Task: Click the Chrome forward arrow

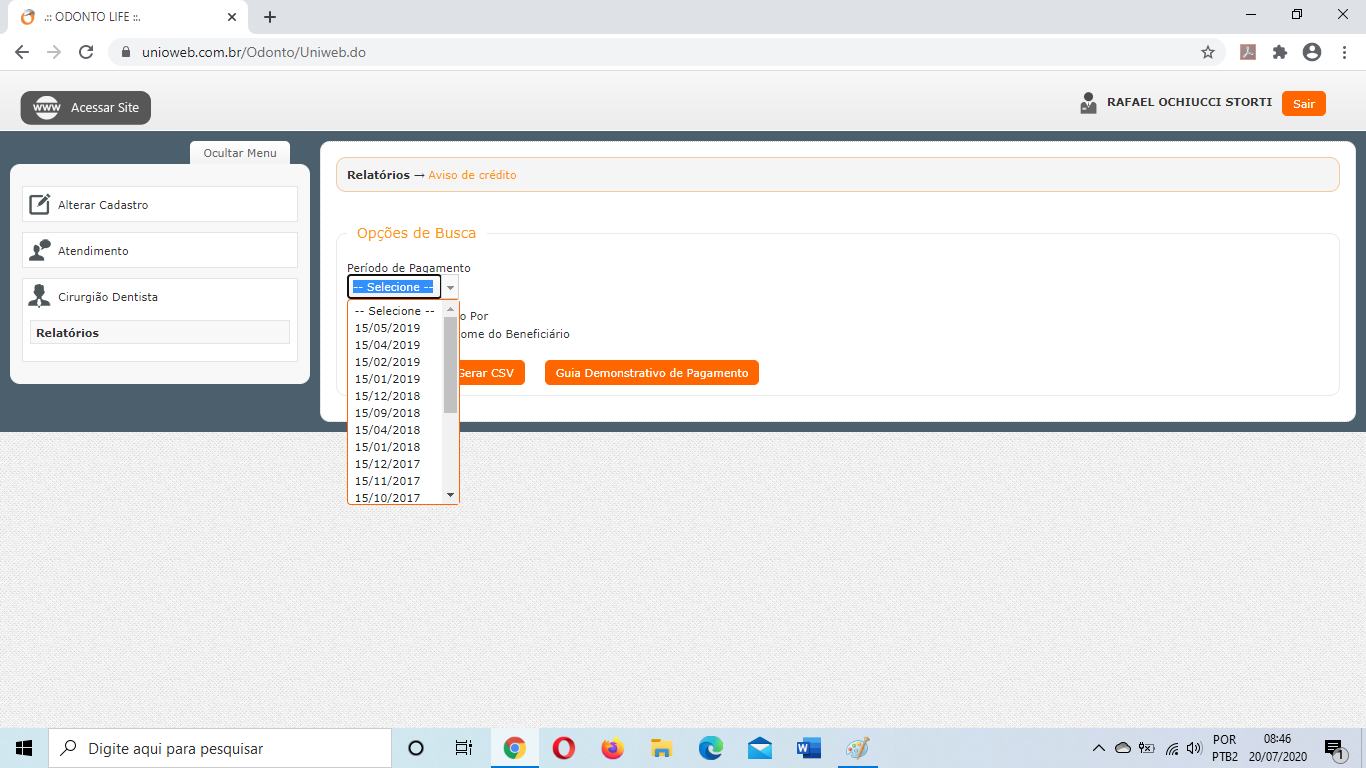Action: (x=54, y=52)
